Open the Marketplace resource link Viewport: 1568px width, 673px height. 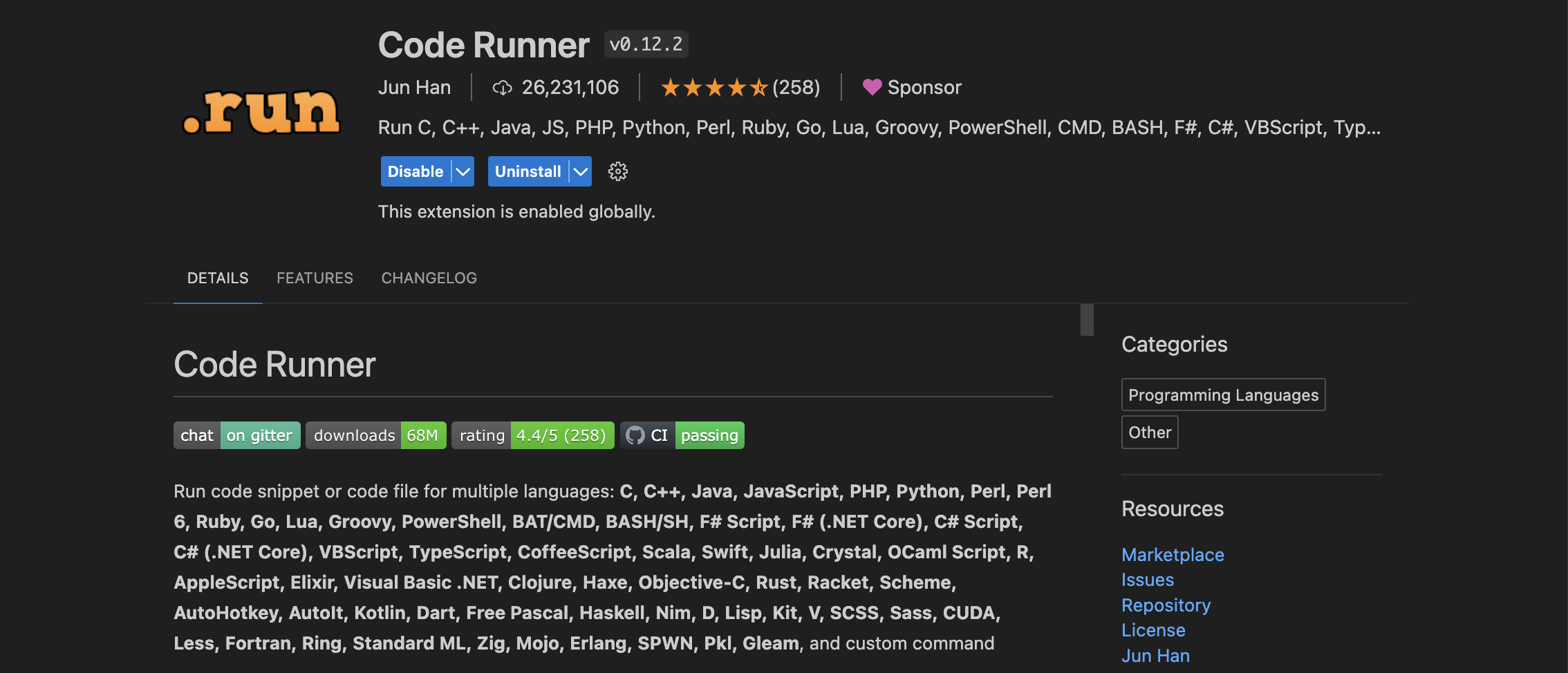click(1173, 555)
